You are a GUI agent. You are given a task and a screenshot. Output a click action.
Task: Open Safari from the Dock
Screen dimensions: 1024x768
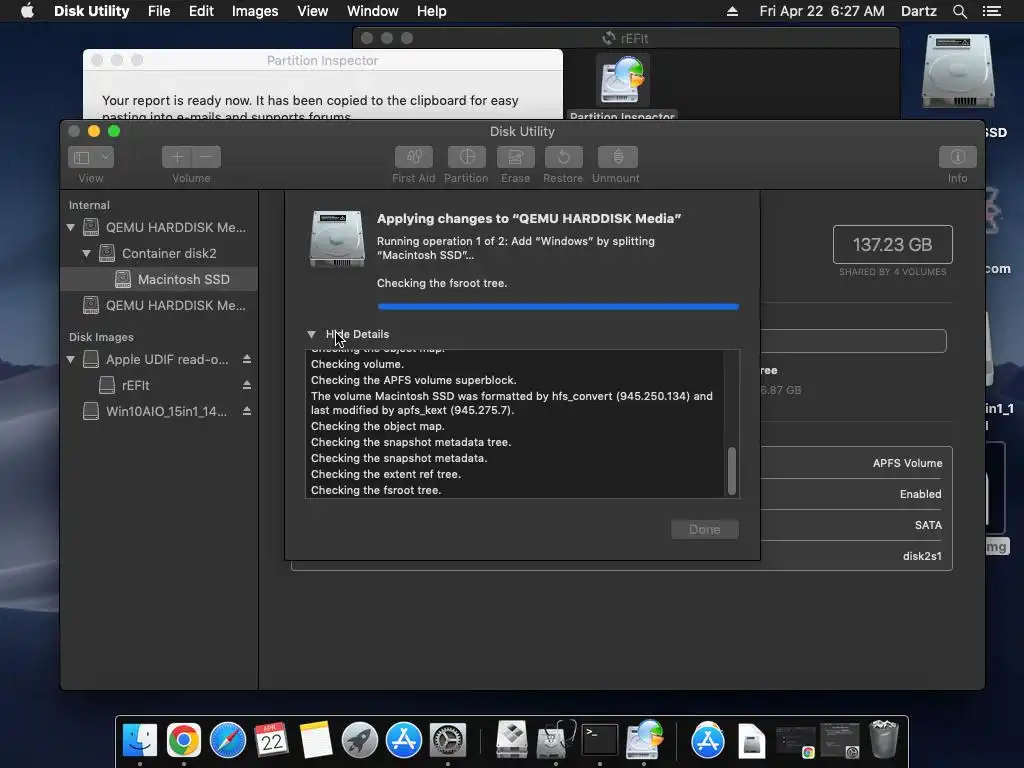tap(228, 741)
